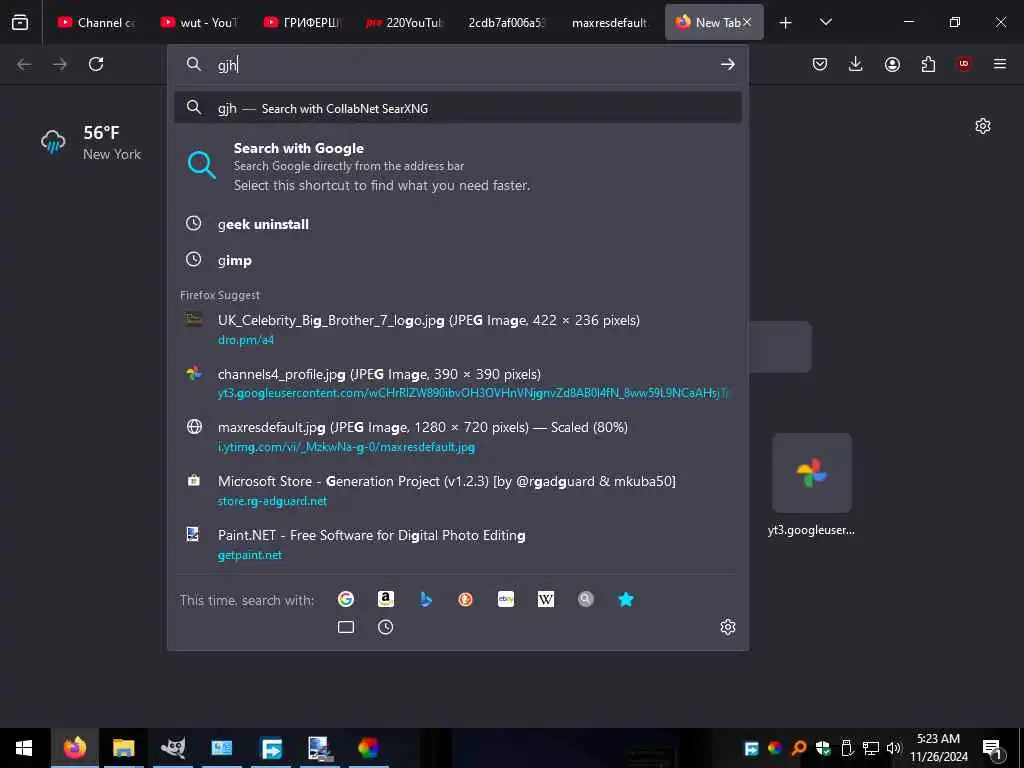Open the Downloads panel
This screenshot has width=1024, height=768.
point(856,64)
